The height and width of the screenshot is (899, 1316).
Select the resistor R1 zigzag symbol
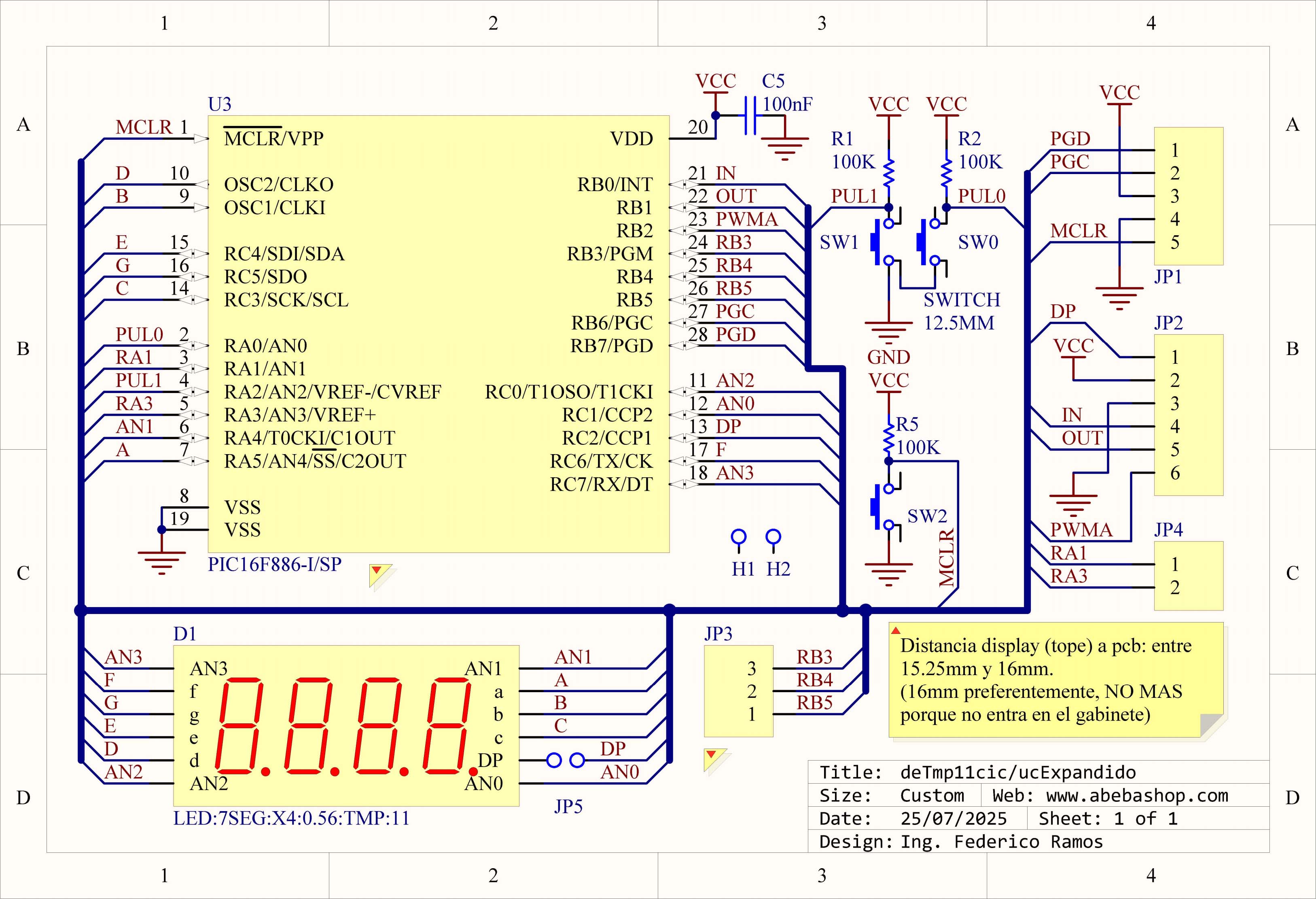point(888,173)
